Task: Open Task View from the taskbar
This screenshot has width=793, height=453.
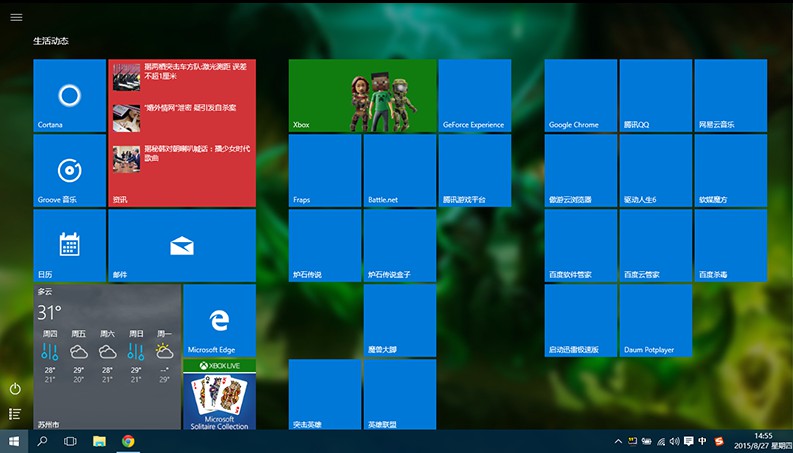Action: click(x=71, y=441)
